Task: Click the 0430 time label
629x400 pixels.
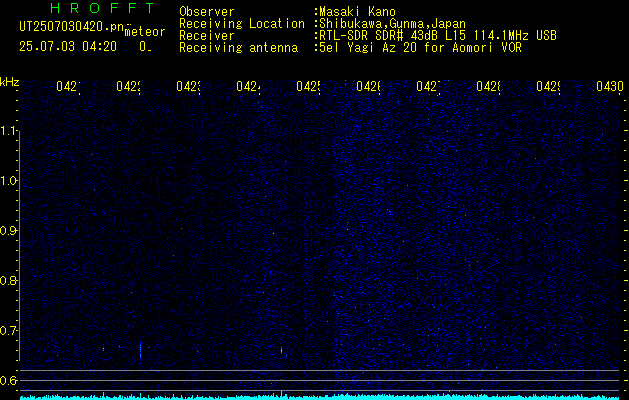Action: pyautogui.click(x=610, y=86)
